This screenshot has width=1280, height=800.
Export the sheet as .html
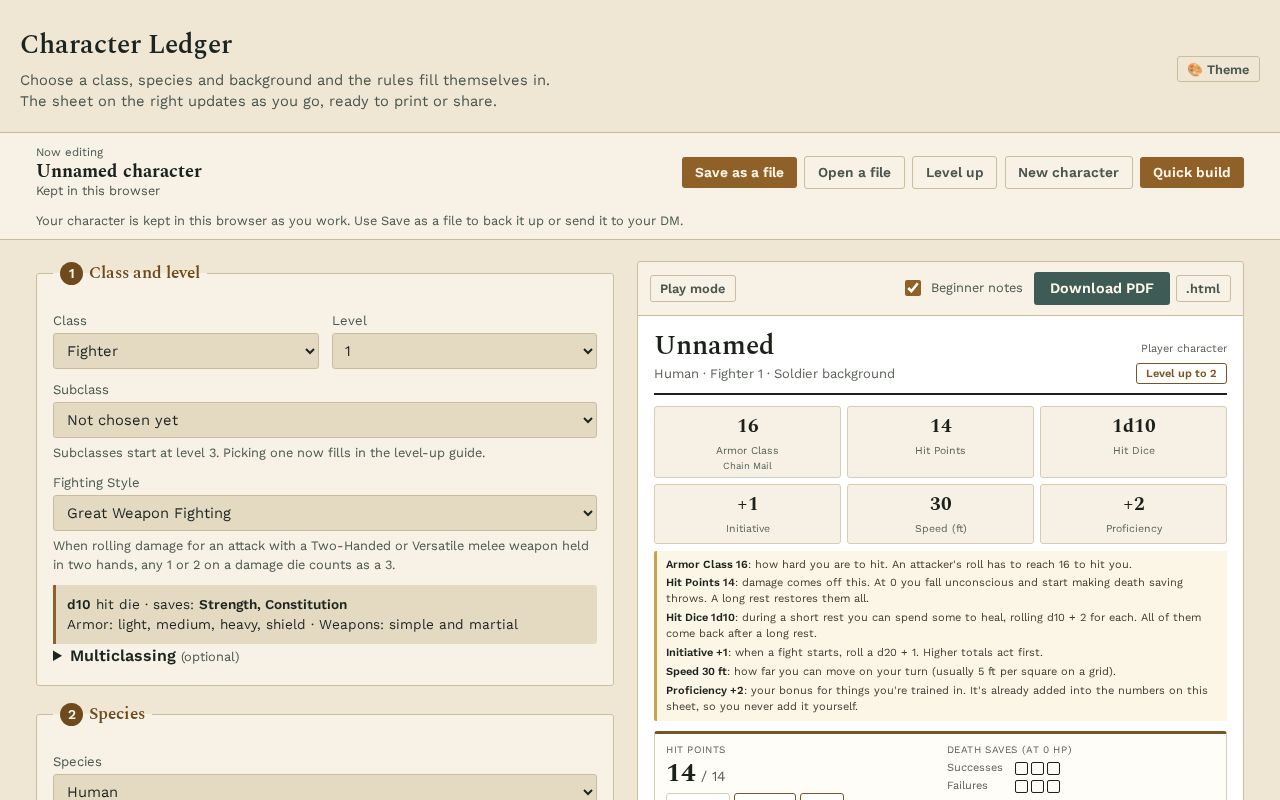[x=1203, y=288]
